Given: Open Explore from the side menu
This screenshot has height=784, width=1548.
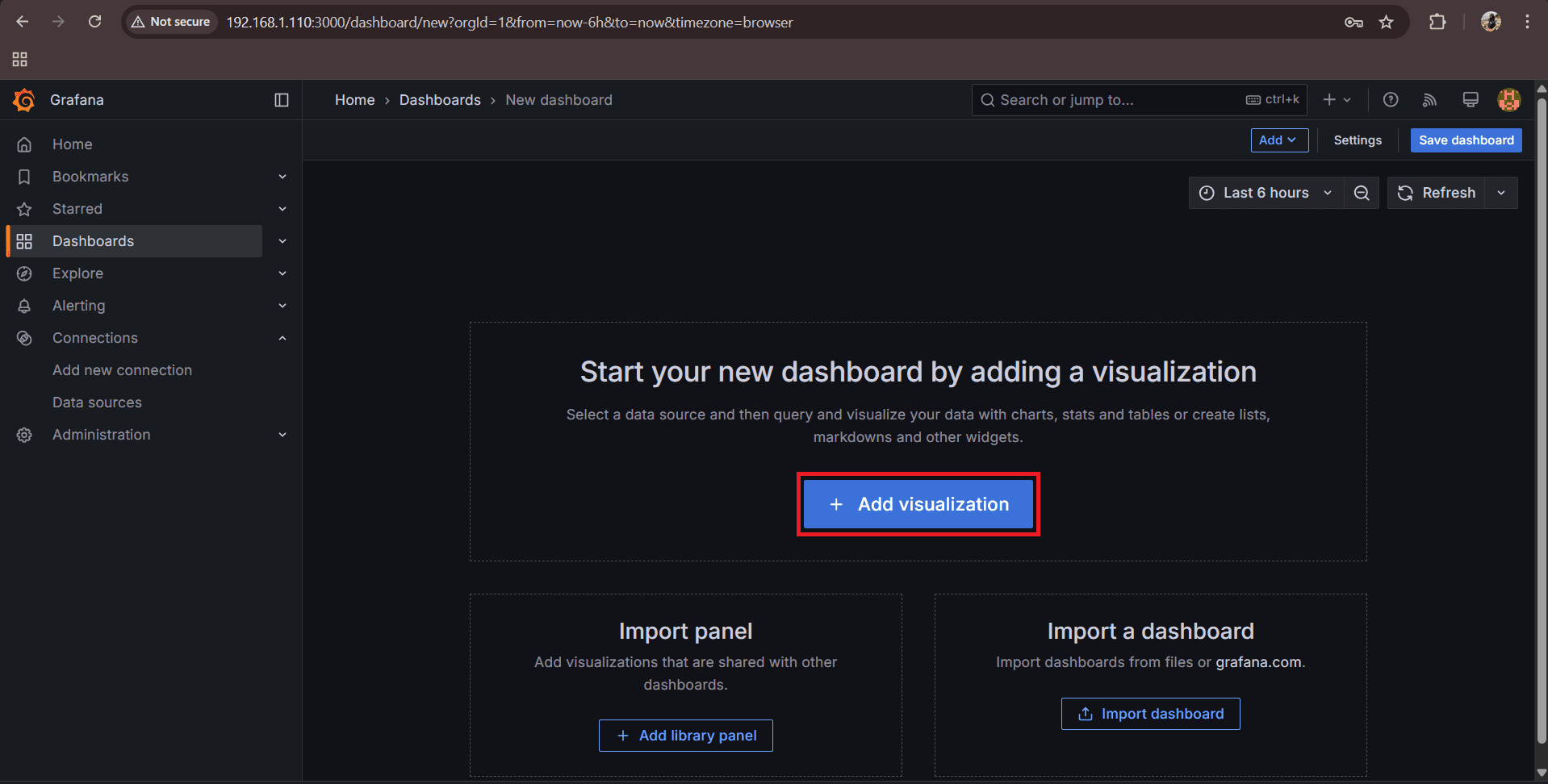Looking at the screenshot, I should [77, 273].
